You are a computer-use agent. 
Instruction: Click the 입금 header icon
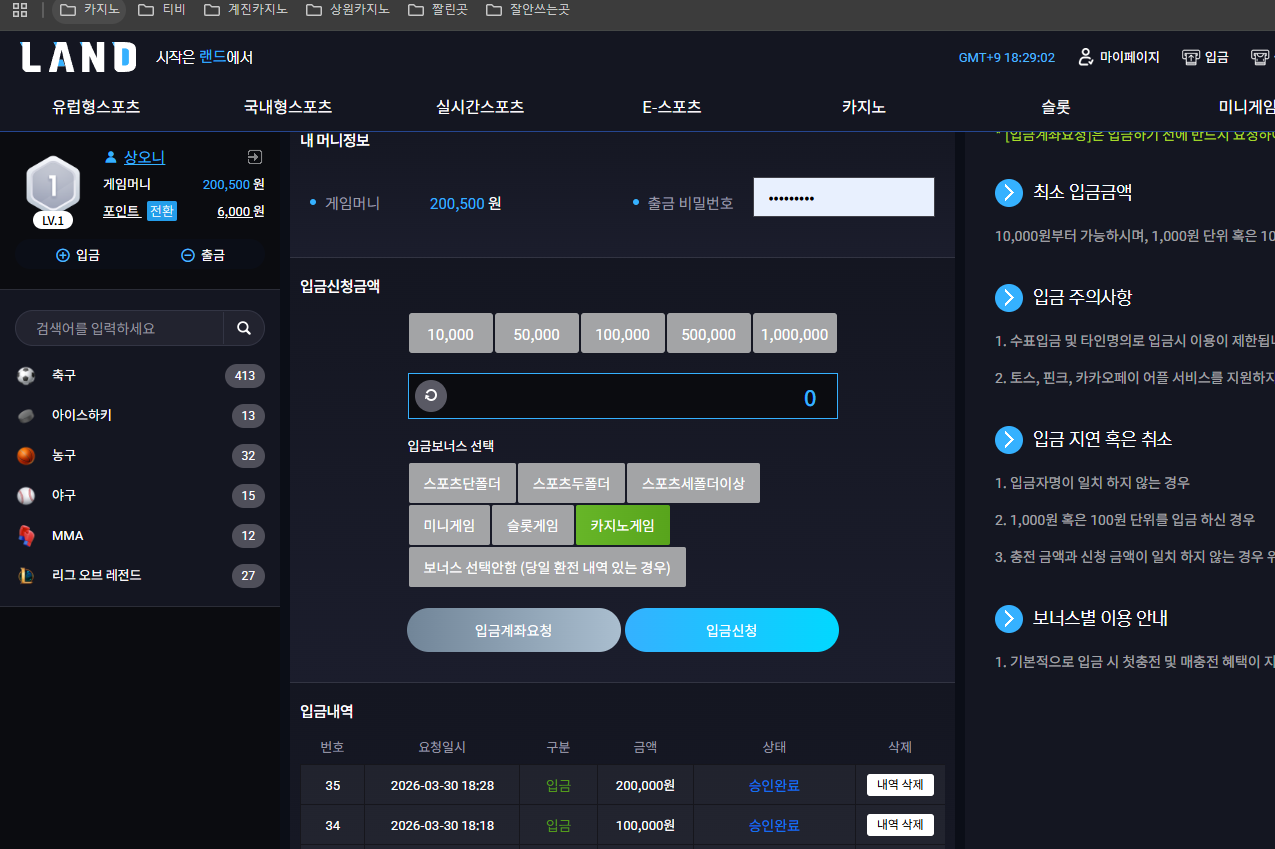coord(1190,57)
